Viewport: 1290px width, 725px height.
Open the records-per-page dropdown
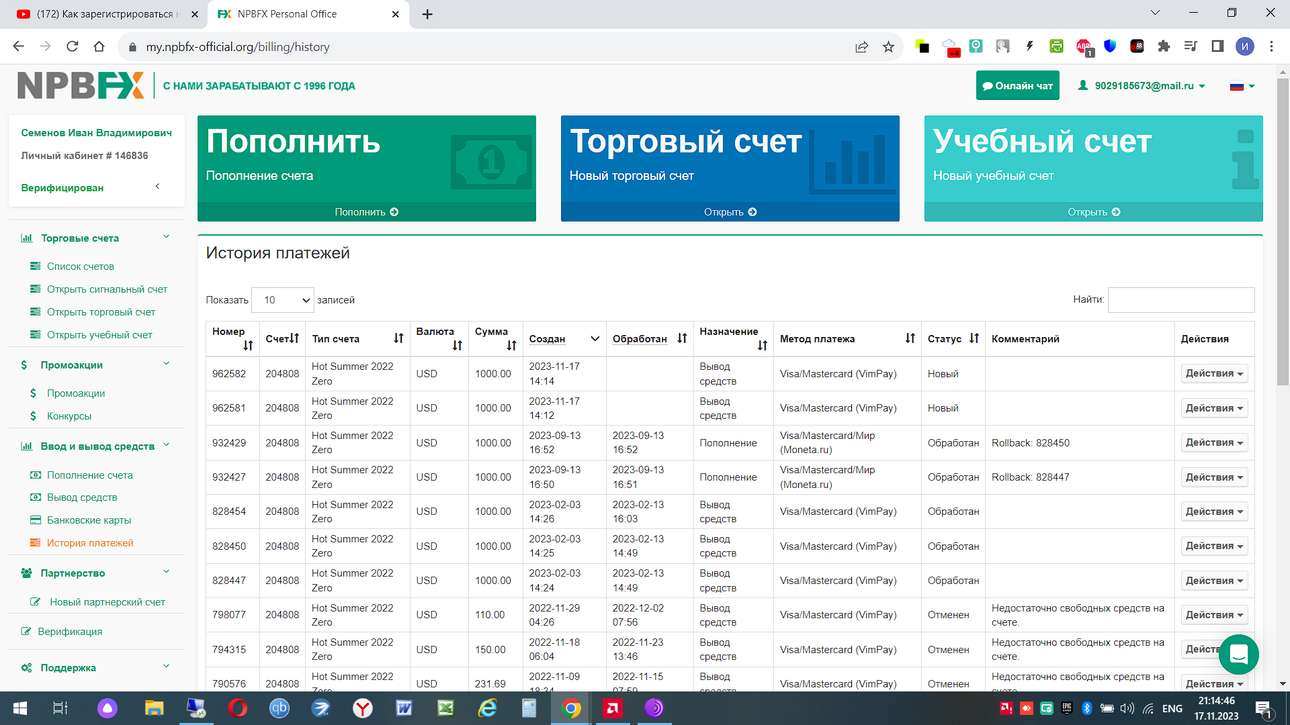point(282,300)
